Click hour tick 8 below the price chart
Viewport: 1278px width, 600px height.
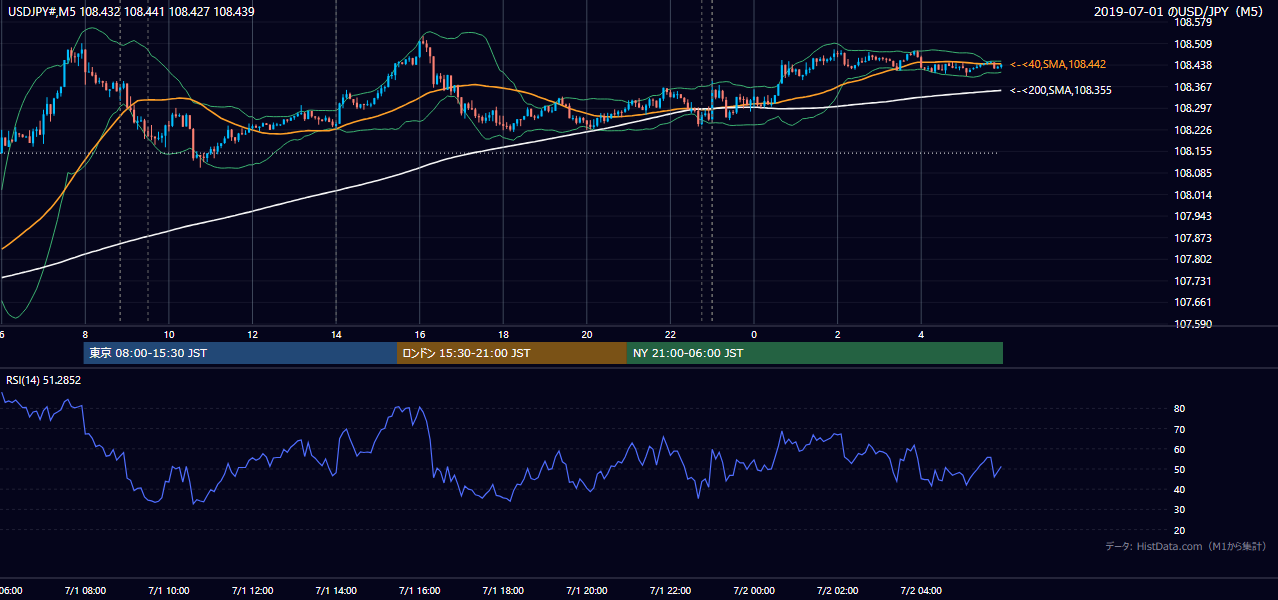click(85, 335)
